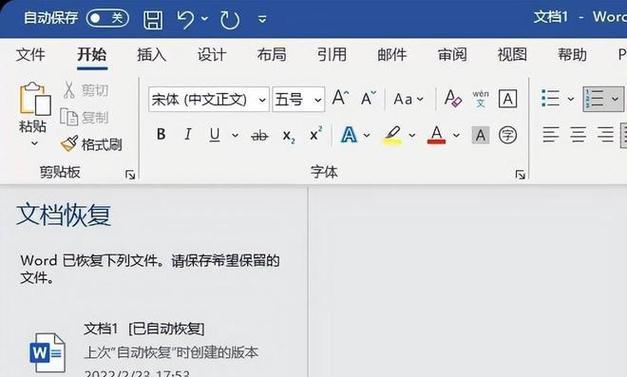The height and width of the screenshot is (377, 627).
Task: Toggle the AutoSave (自动保存) switch
Action: point(108,18)
